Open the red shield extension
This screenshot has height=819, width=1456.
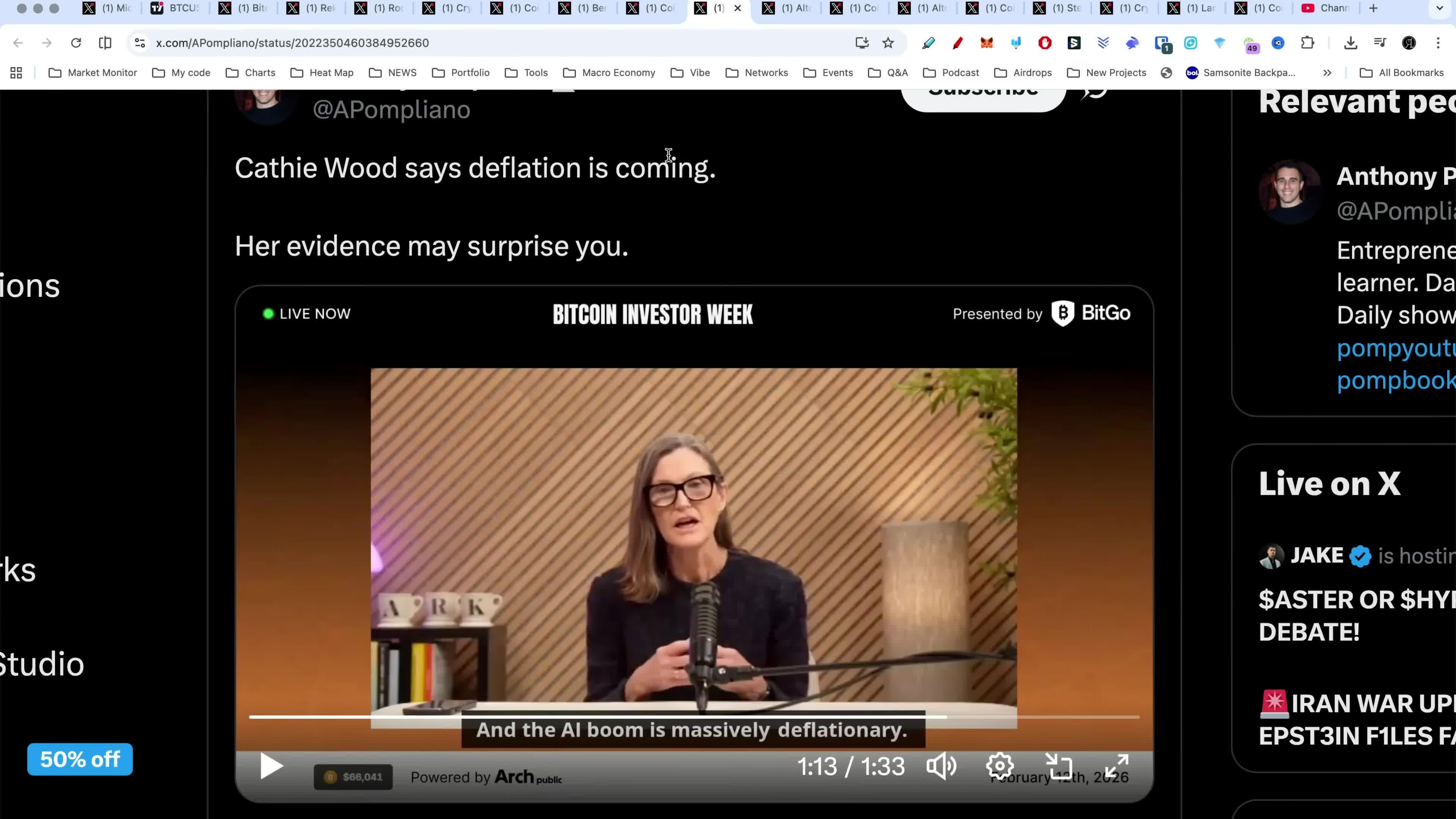point(1045,43)
